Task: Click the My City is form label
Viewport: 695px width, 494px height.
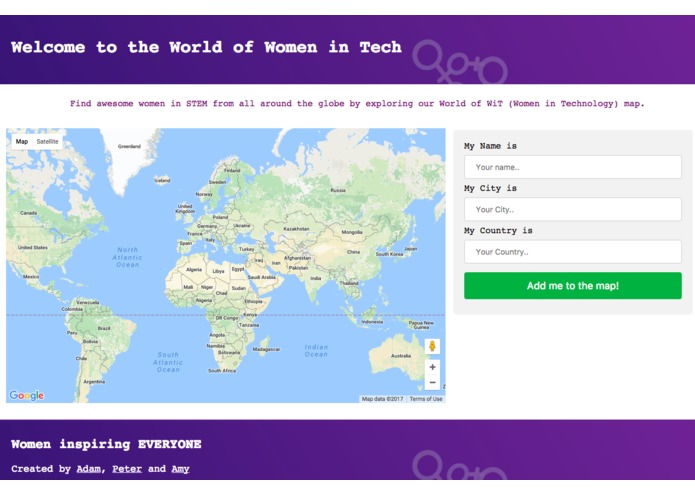Action: point(490,188)
